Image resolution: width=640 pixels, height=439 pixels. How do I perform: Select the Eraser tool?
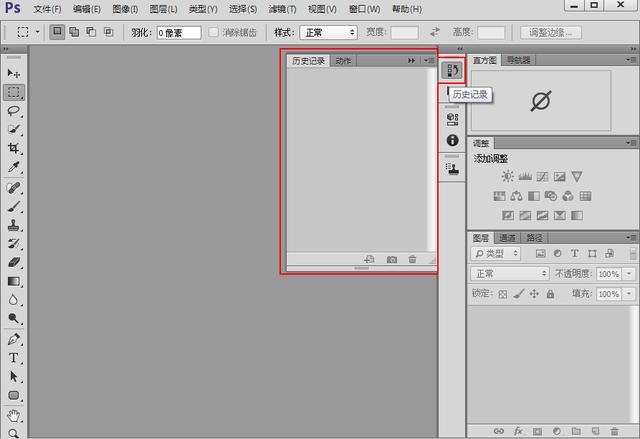(x=13, y=262)
